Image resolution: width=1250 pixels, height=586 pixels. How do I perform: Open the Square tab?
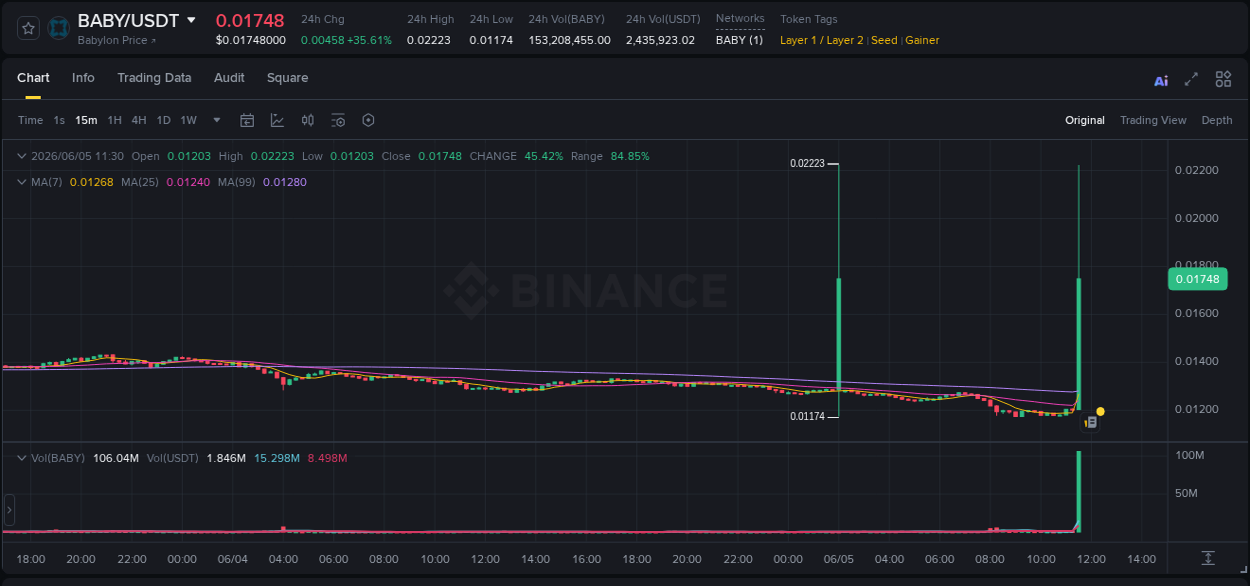pyautogui.click(x=287, y=78)
